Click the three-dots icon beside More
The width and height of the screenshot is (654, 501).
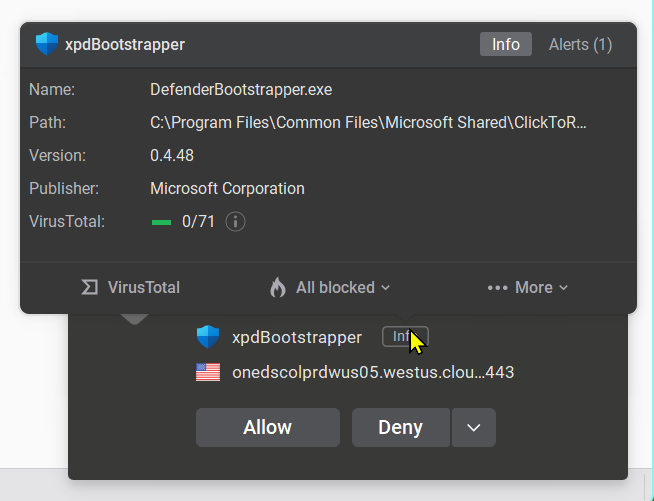[x=497, y=287]
